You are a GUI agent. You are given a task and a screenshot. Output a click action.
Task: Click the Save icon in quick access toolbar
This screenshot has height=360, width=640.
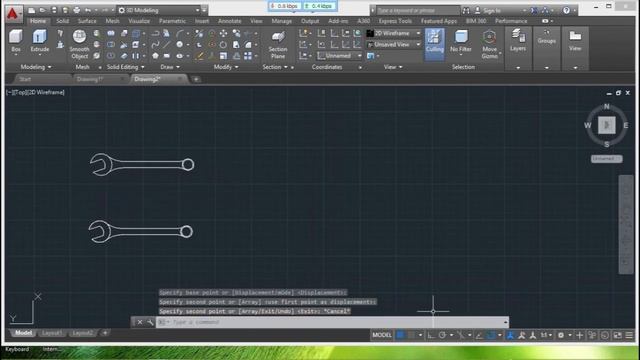click(x=54, y=10)
